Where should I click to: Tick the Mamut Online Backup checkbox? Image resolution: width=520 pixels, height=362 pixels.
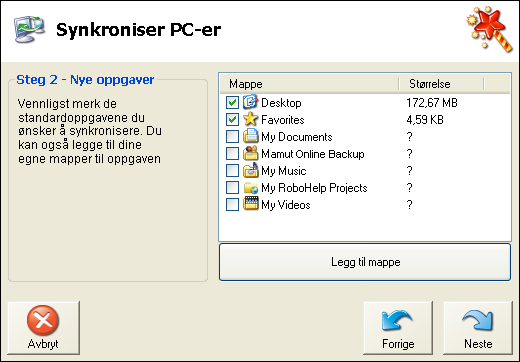pyautogui.click(x=232, y=153)
